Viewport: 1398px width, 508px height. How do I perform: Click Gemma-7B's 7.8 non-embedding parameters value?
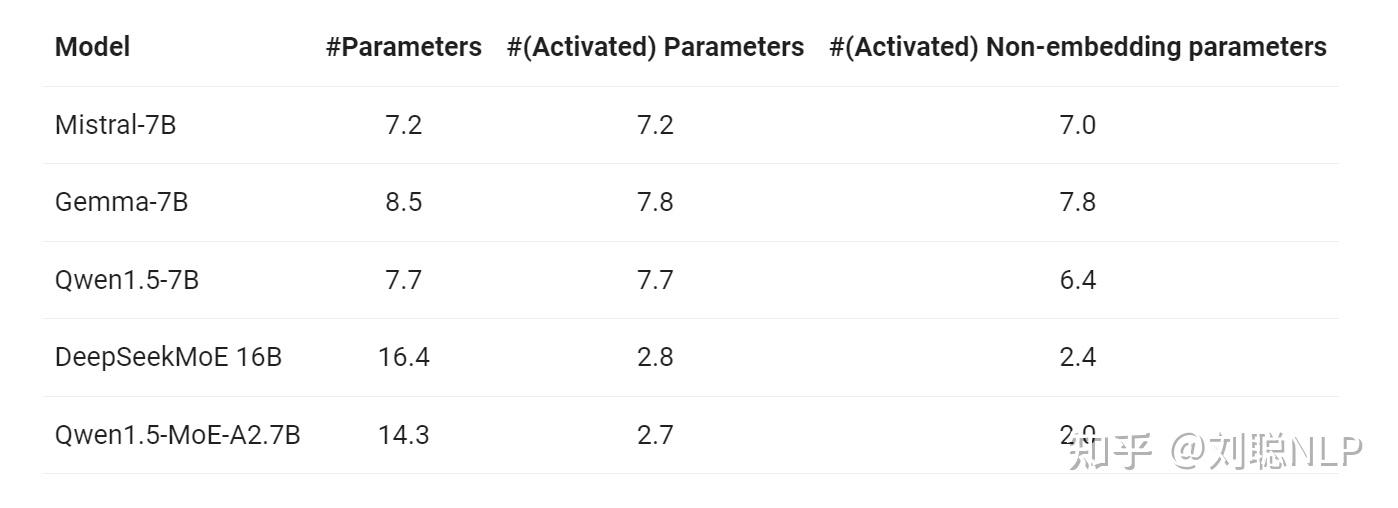[1077, 202]
